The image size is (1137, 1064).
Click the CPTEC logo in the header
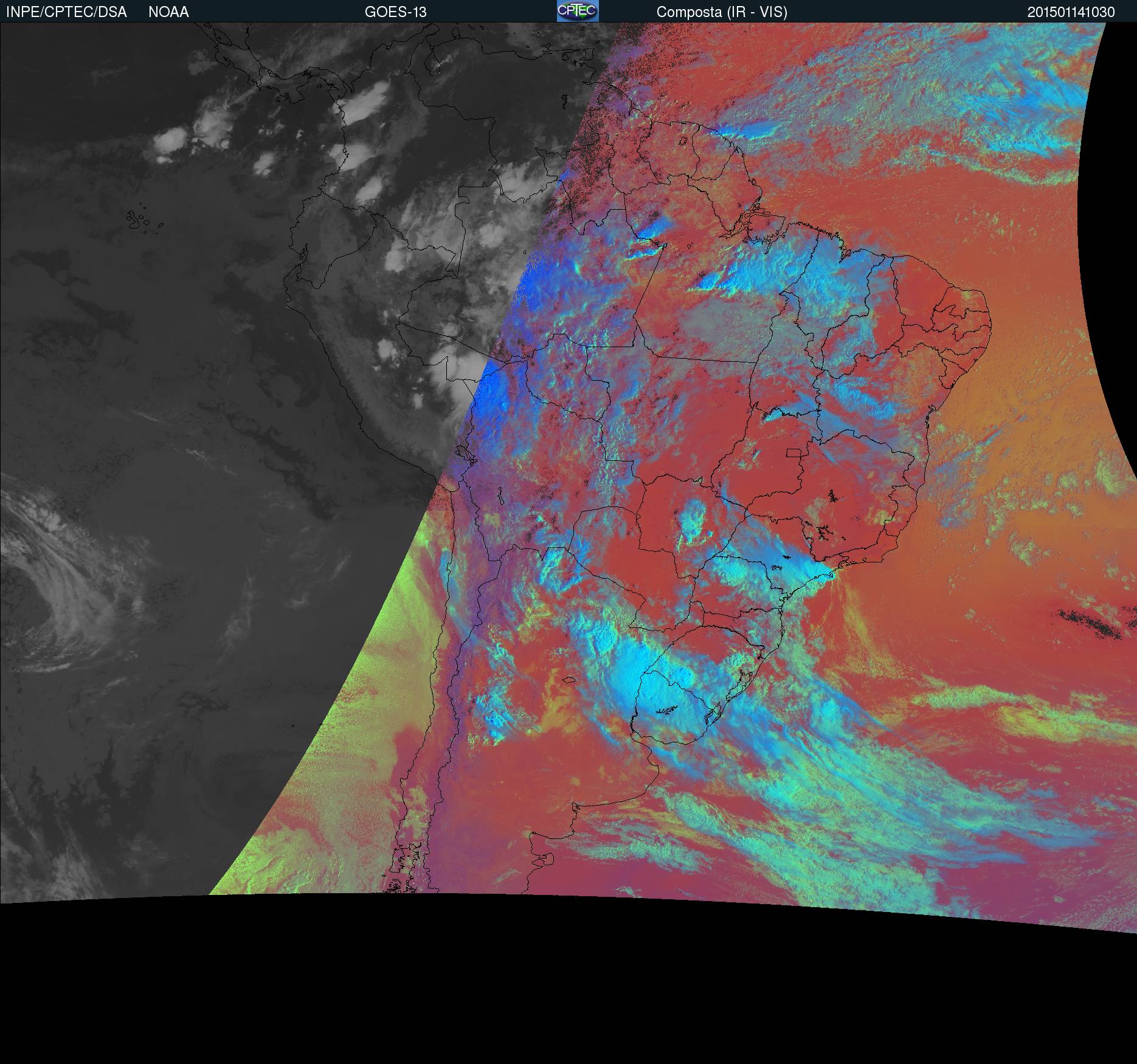[578, 11]
